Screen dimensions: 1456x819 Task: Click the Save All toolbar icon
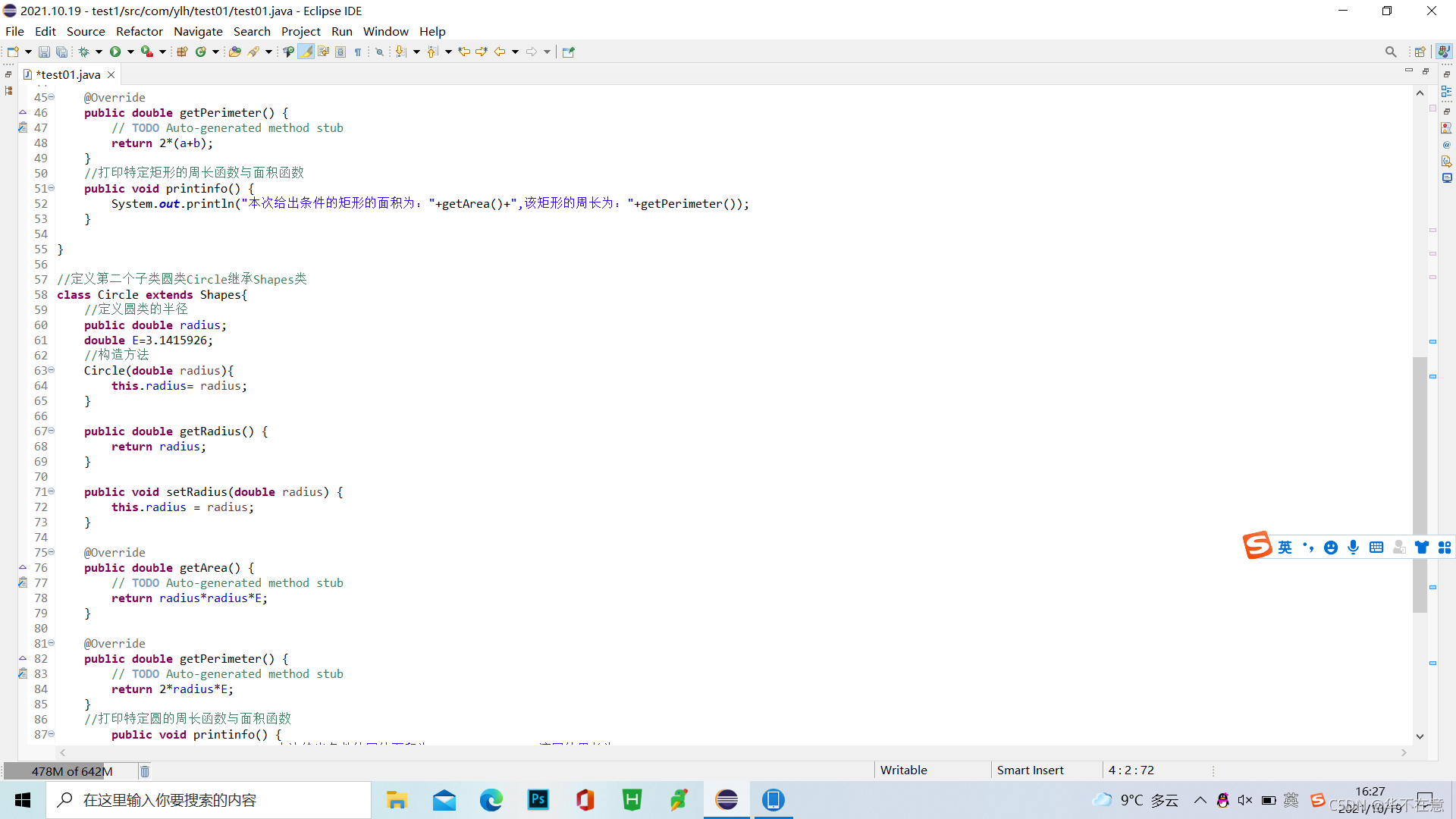[62, 52]
